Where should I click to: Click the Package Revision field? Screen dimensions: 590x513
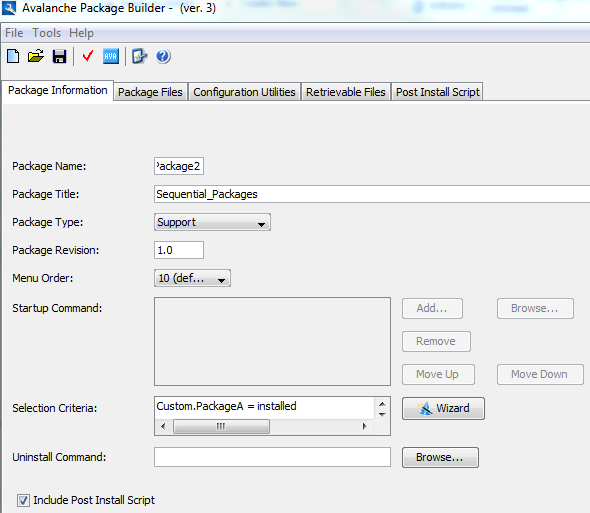click(179, 250)
